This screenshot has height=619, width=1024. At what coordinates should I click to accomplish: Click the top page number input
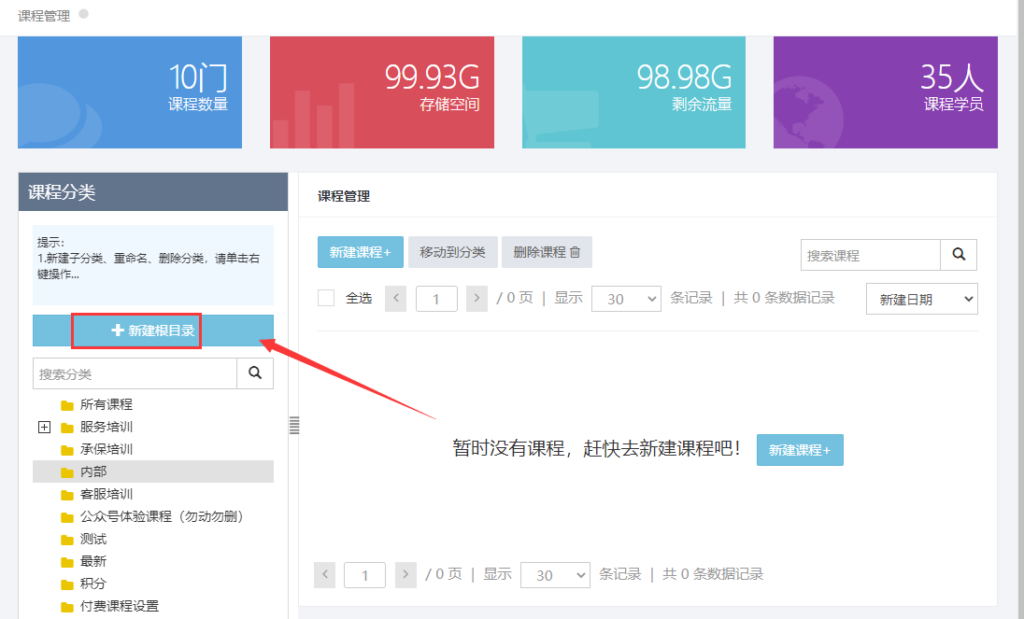point(436,299)
